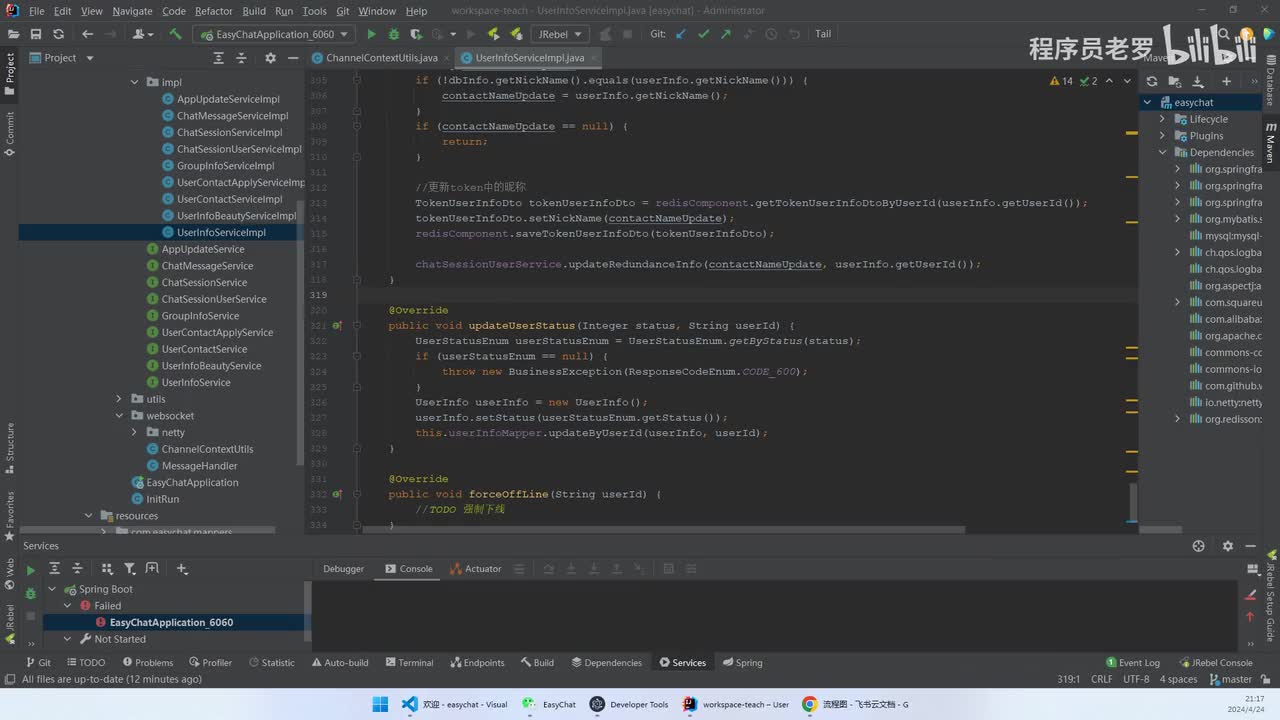Expand the Maven Plugins node
Viewport: 1280px width, 720px height.
1163,136
